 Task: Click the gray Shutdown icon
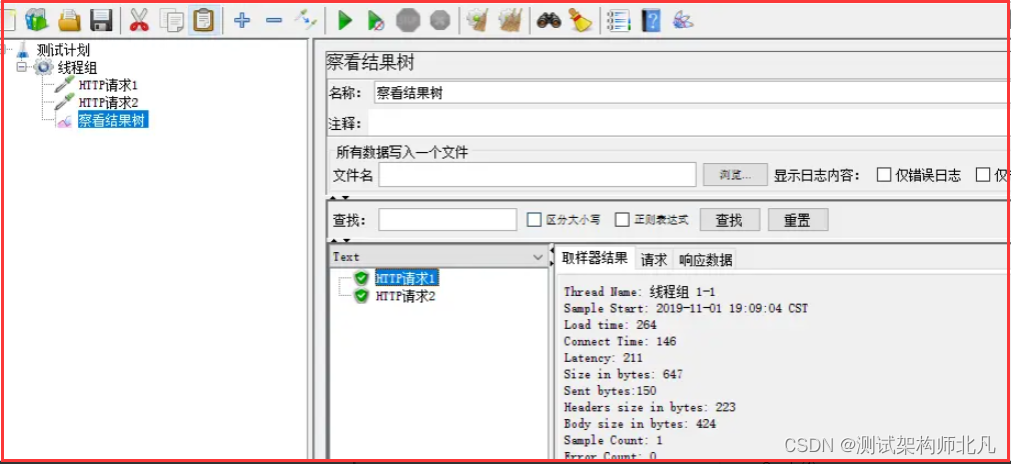pos(440,21)
